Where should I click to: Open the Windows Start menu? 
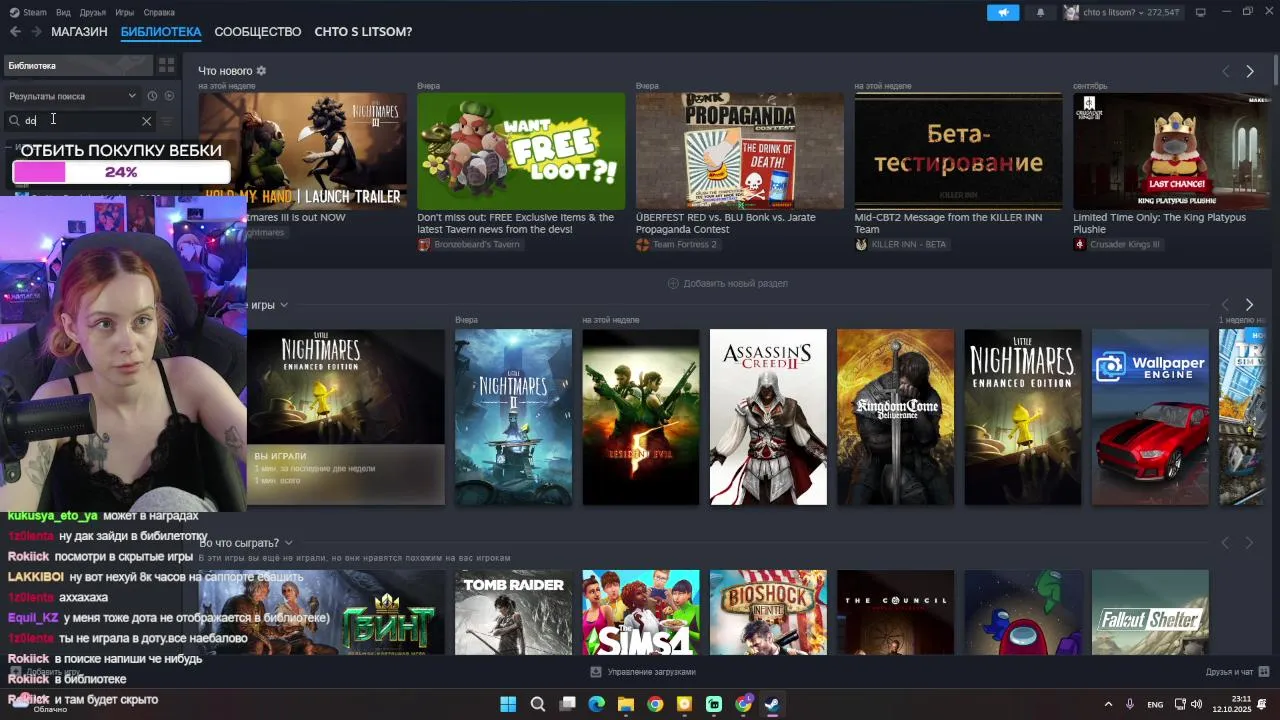point(508,704)
